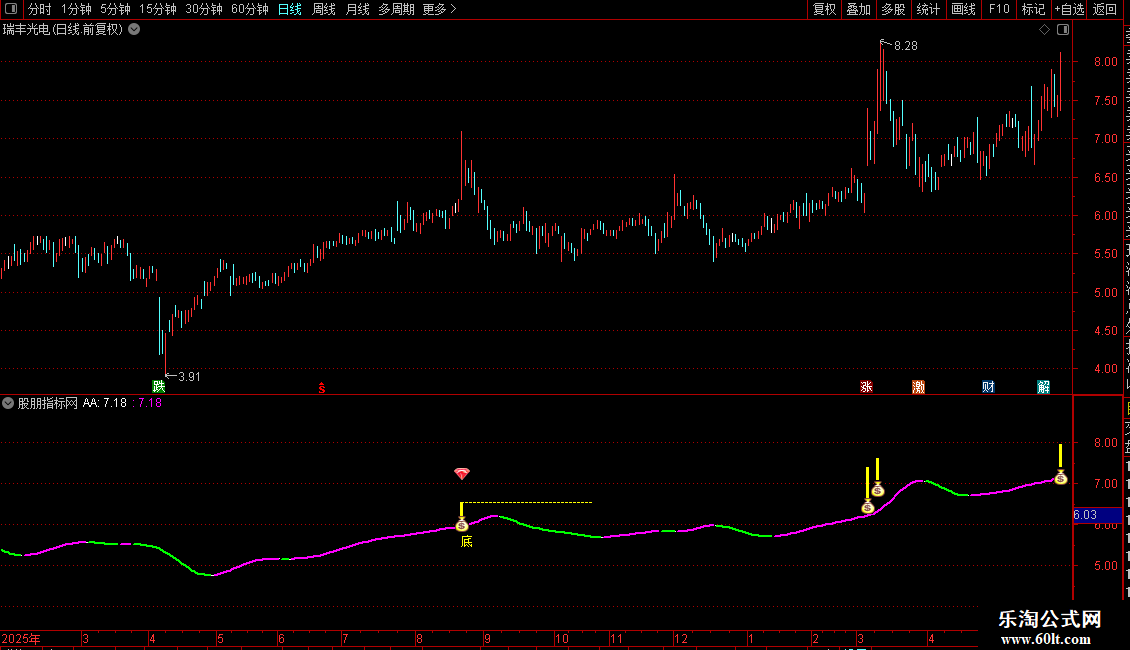Click the money bag above 底 label
Screen dimensions: 1130x650
[x=462, y=525]
